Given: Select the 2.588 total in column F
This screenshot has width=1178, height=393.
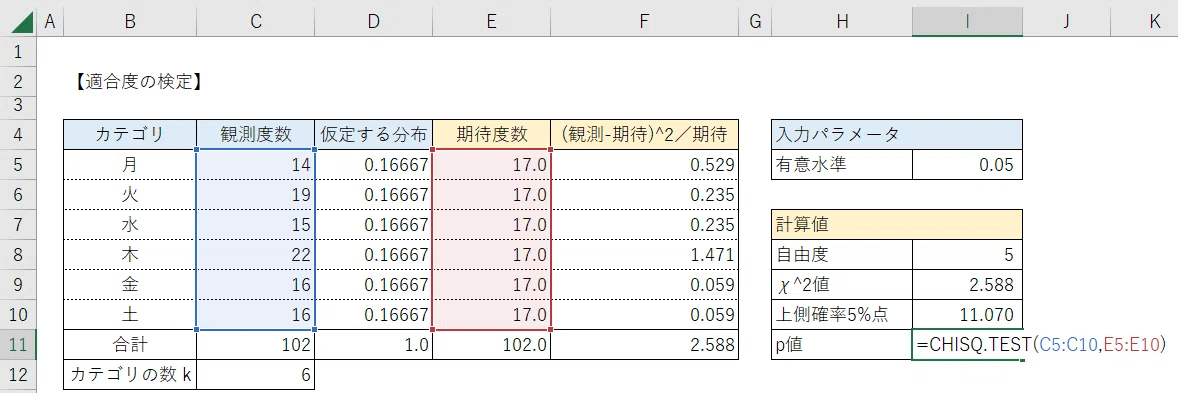Looking at the screenshot, I should point(645,345).
